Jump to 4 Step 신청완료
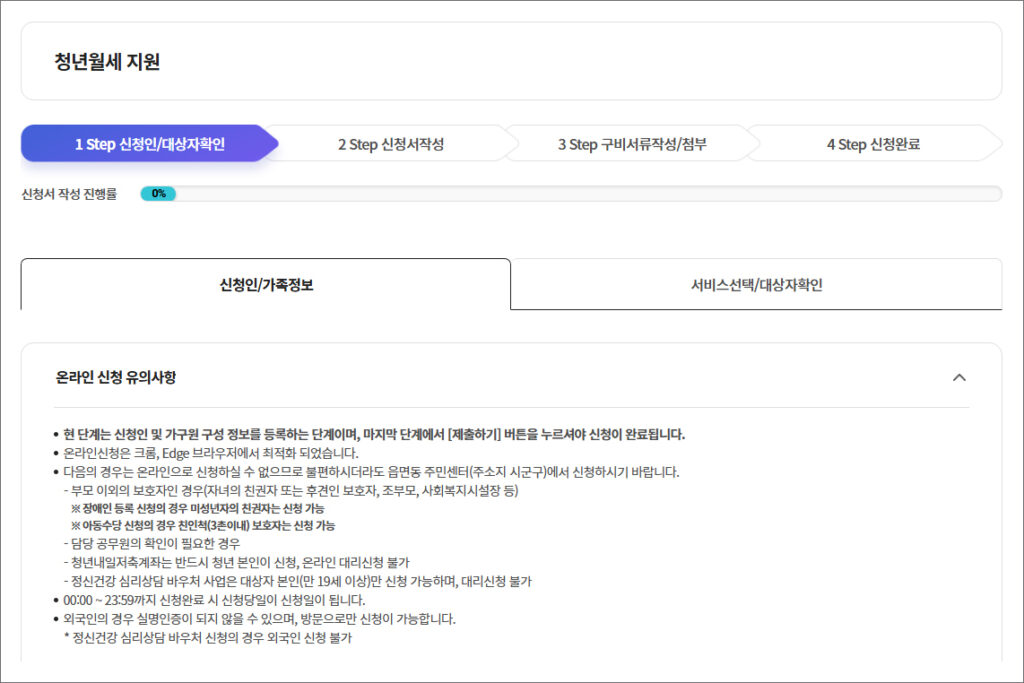 click(x=872, y=144)
